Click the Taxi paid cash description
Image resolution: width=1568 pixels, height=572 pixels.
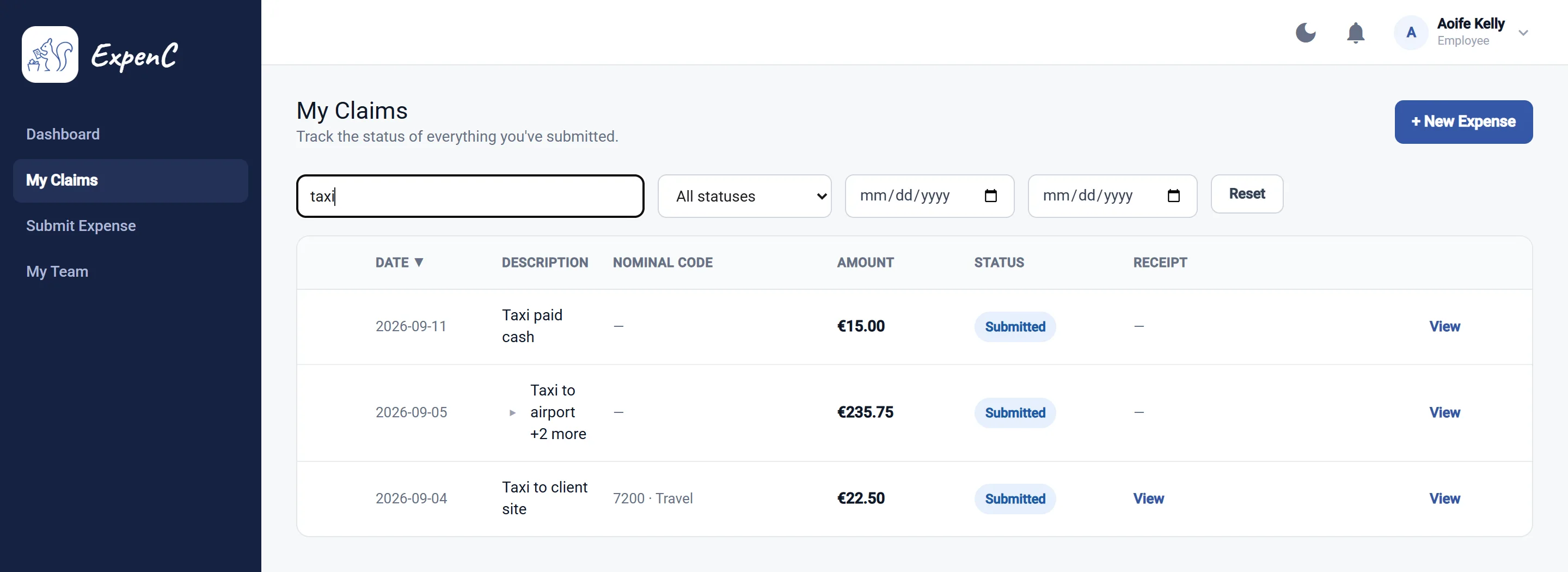pyautogui.click(x=532, y=326)
